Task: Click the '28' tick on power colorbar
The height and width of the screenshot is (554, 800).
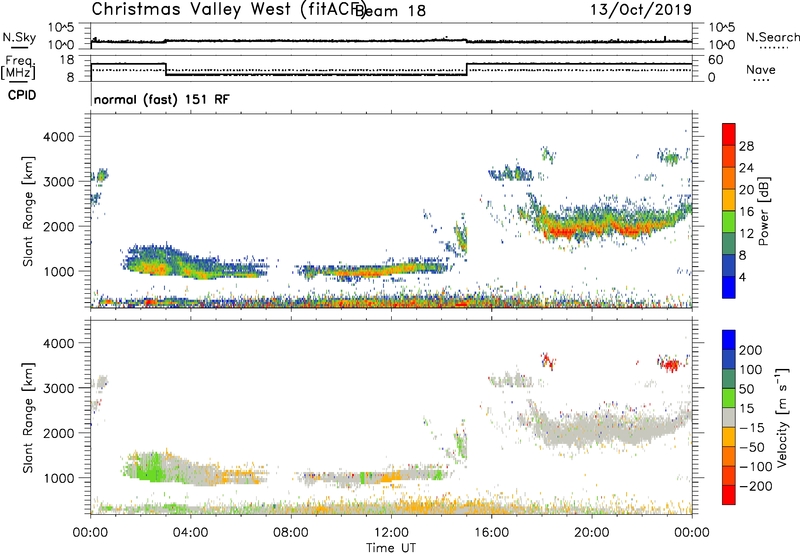Action: pyautogui.click(x=746, y=146)
